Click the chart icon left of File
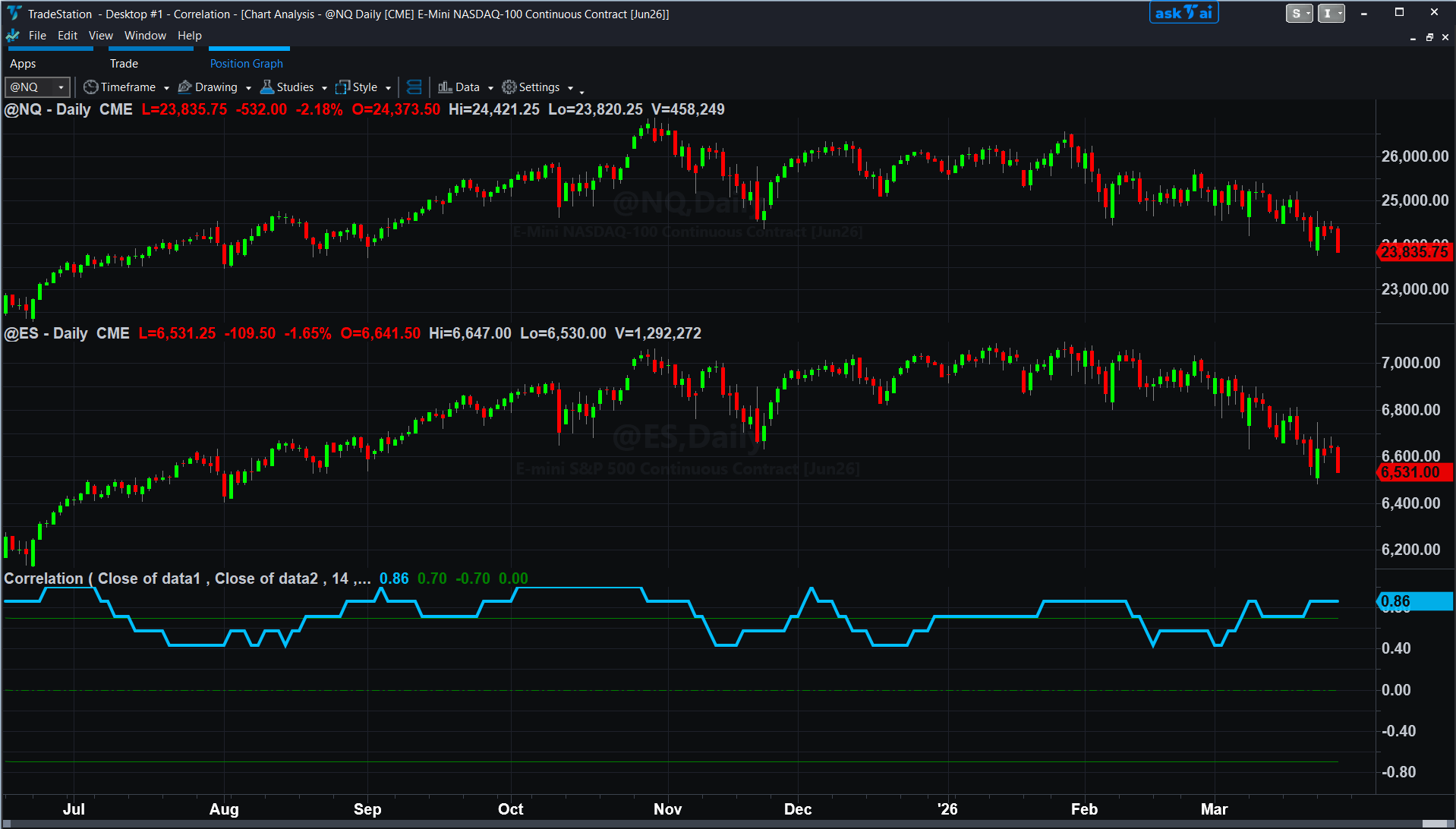The height and width of the screenshot is (829, 1456). (x=12, y=36)
